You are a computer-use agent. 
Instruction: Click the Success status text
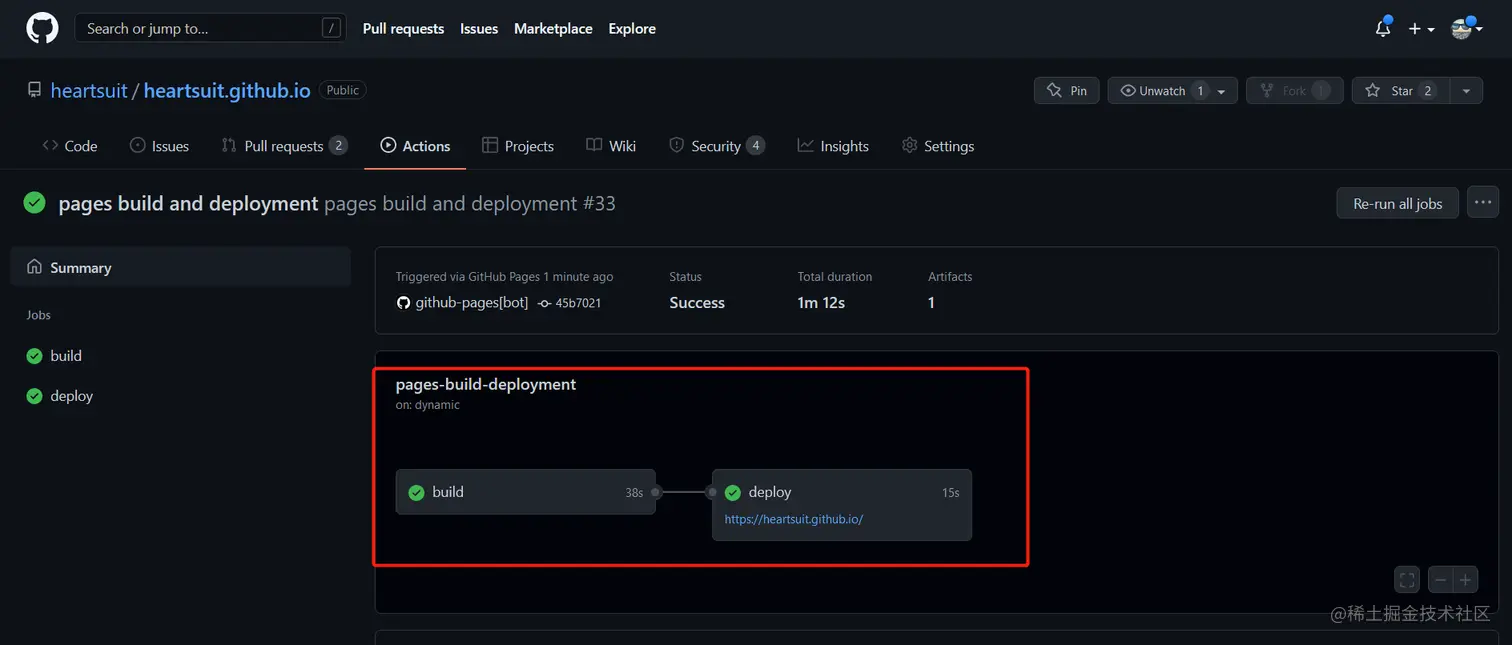point(697,302)
